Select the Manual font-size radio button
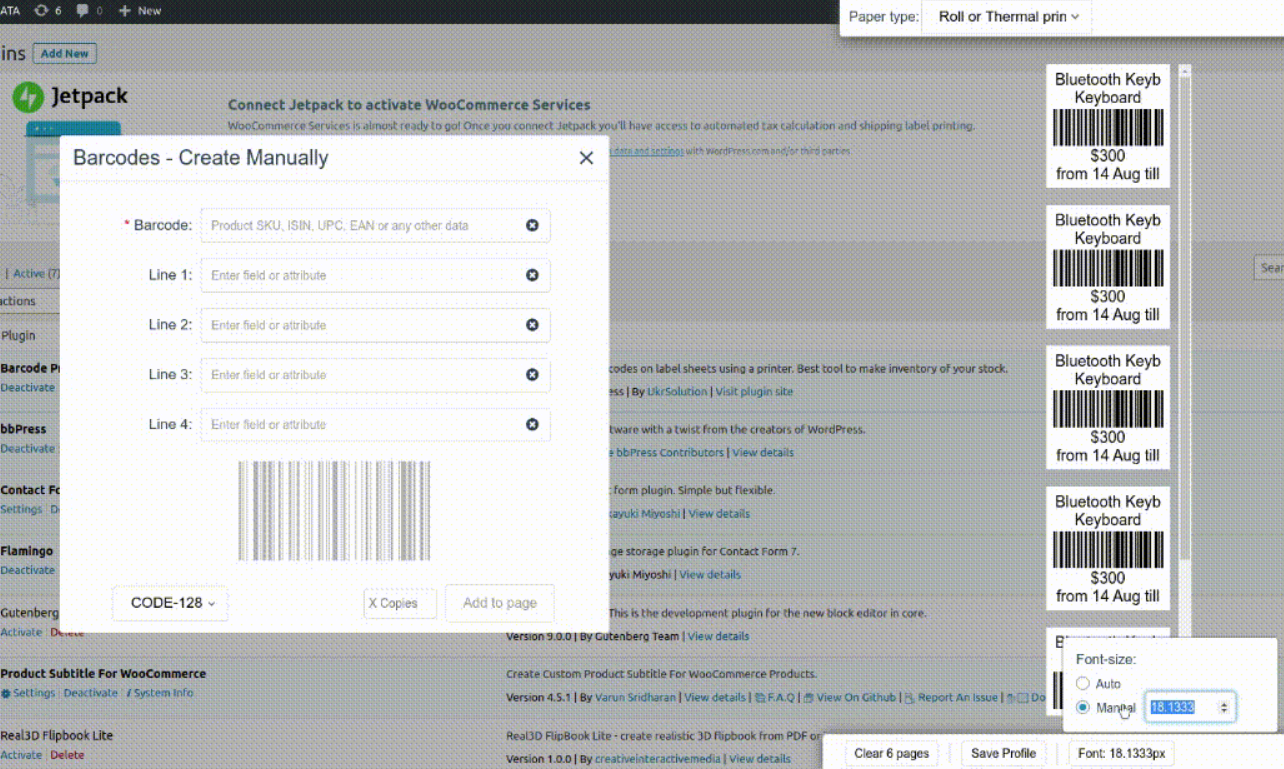 pyautogui.click(x=1082, y=708)
